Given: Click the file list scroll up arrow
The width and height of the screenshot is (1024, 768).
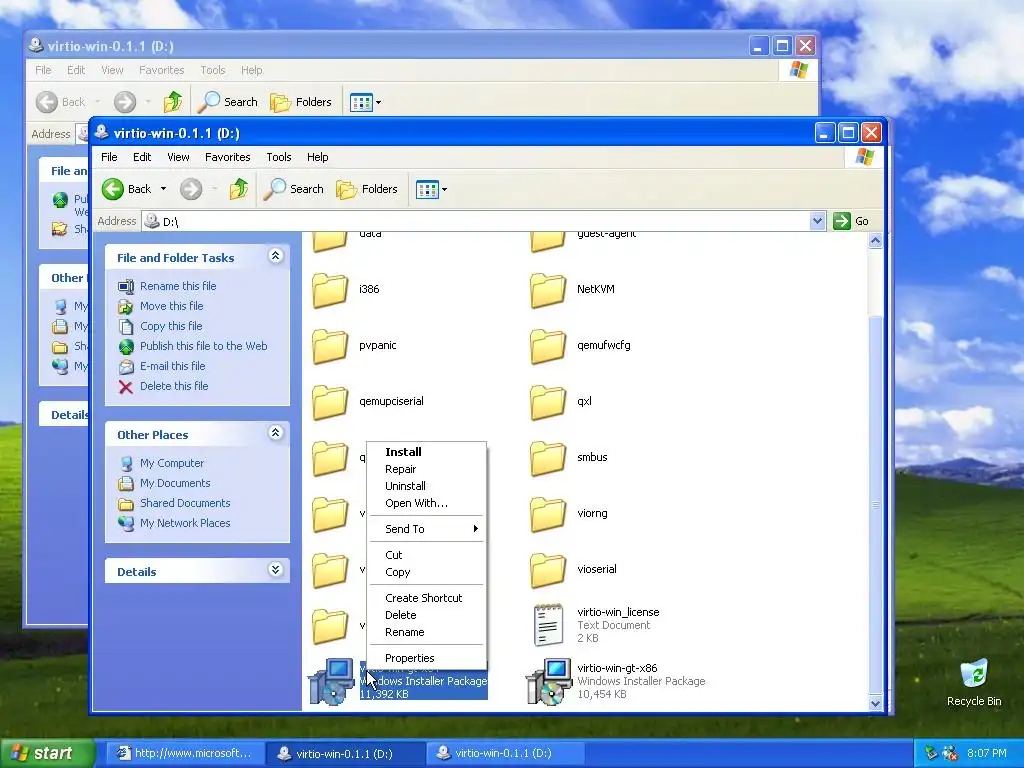Looking at the screenshot, I should pos(875,240).
